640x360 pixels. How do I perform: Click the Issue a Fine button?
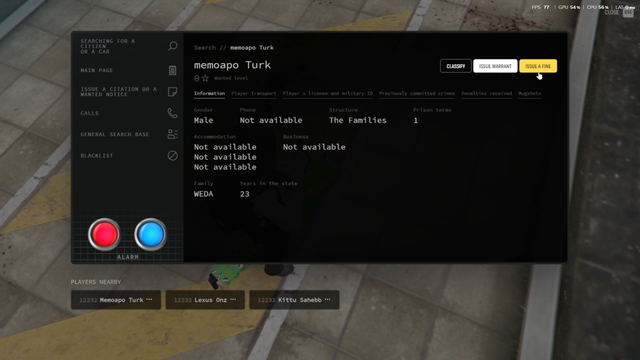(538, 66)
